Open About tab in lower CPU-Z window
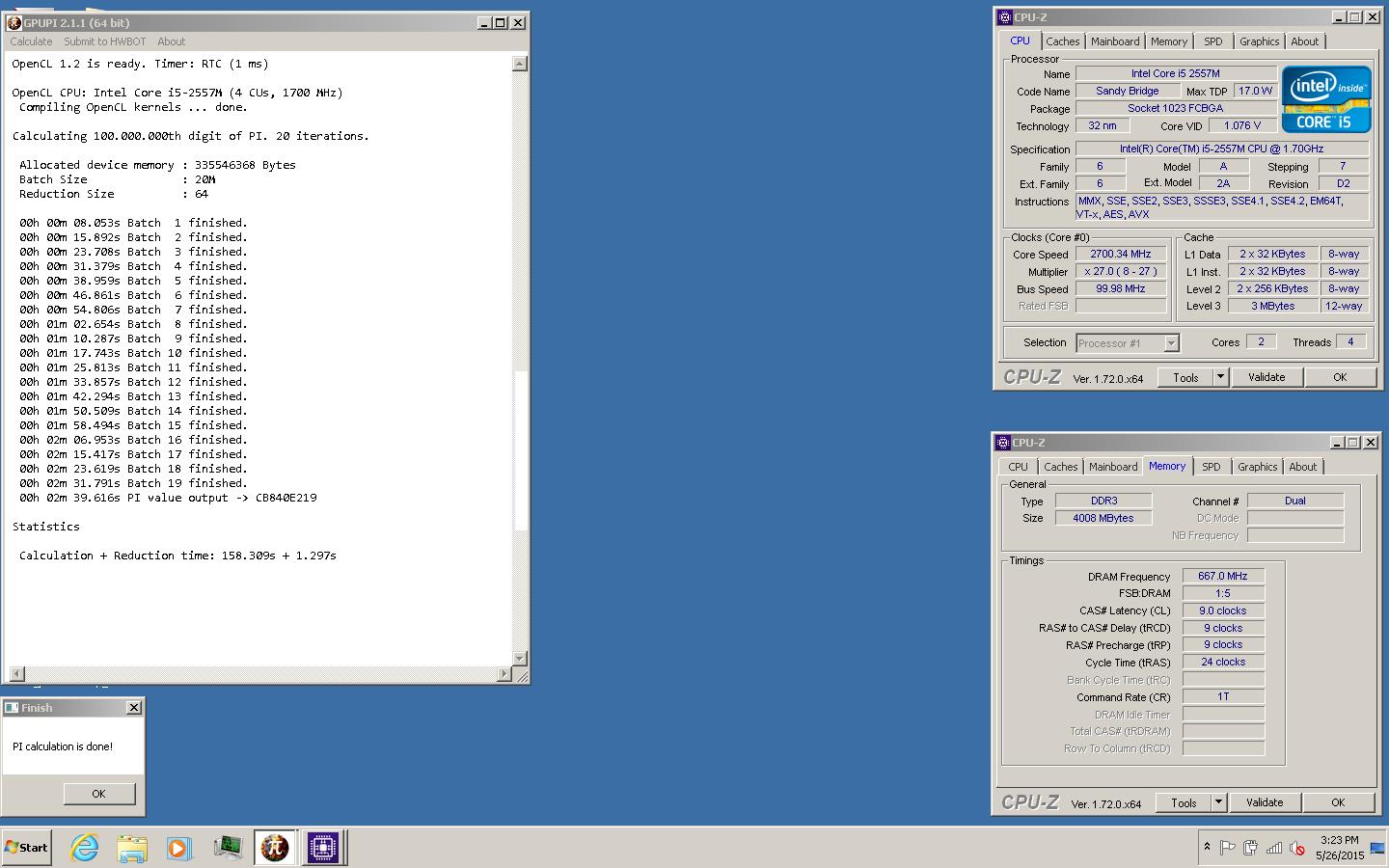 pos(1302,467)
